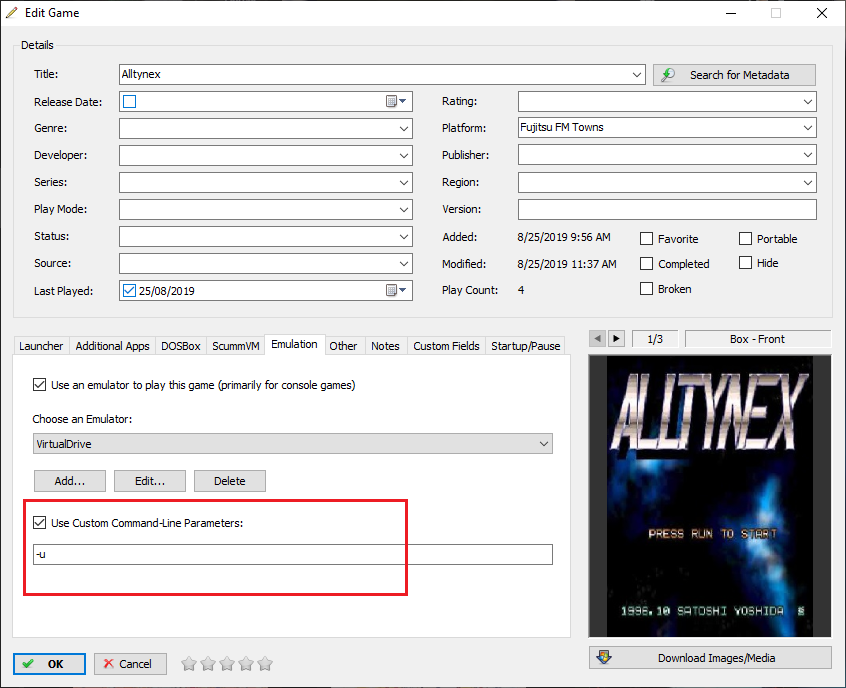The image size is (846, 688).
Task: Open the Release Date calendar picker icon
Action: coord(396,101)
